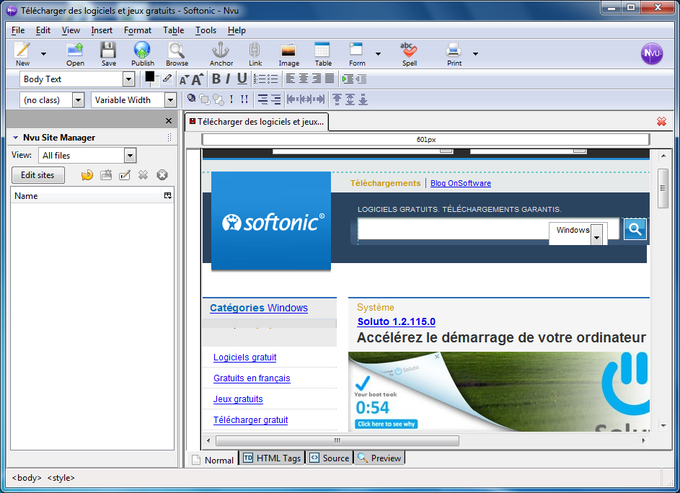Switch to the Preview view tab
Screen dimensions: 680x493
coord(379,458)
